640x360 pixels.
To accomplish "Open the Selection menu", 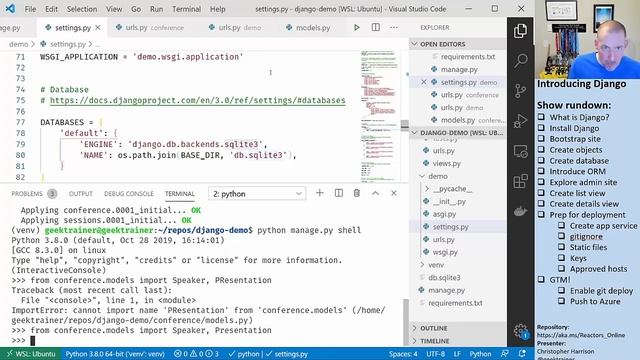I will 82,9.
